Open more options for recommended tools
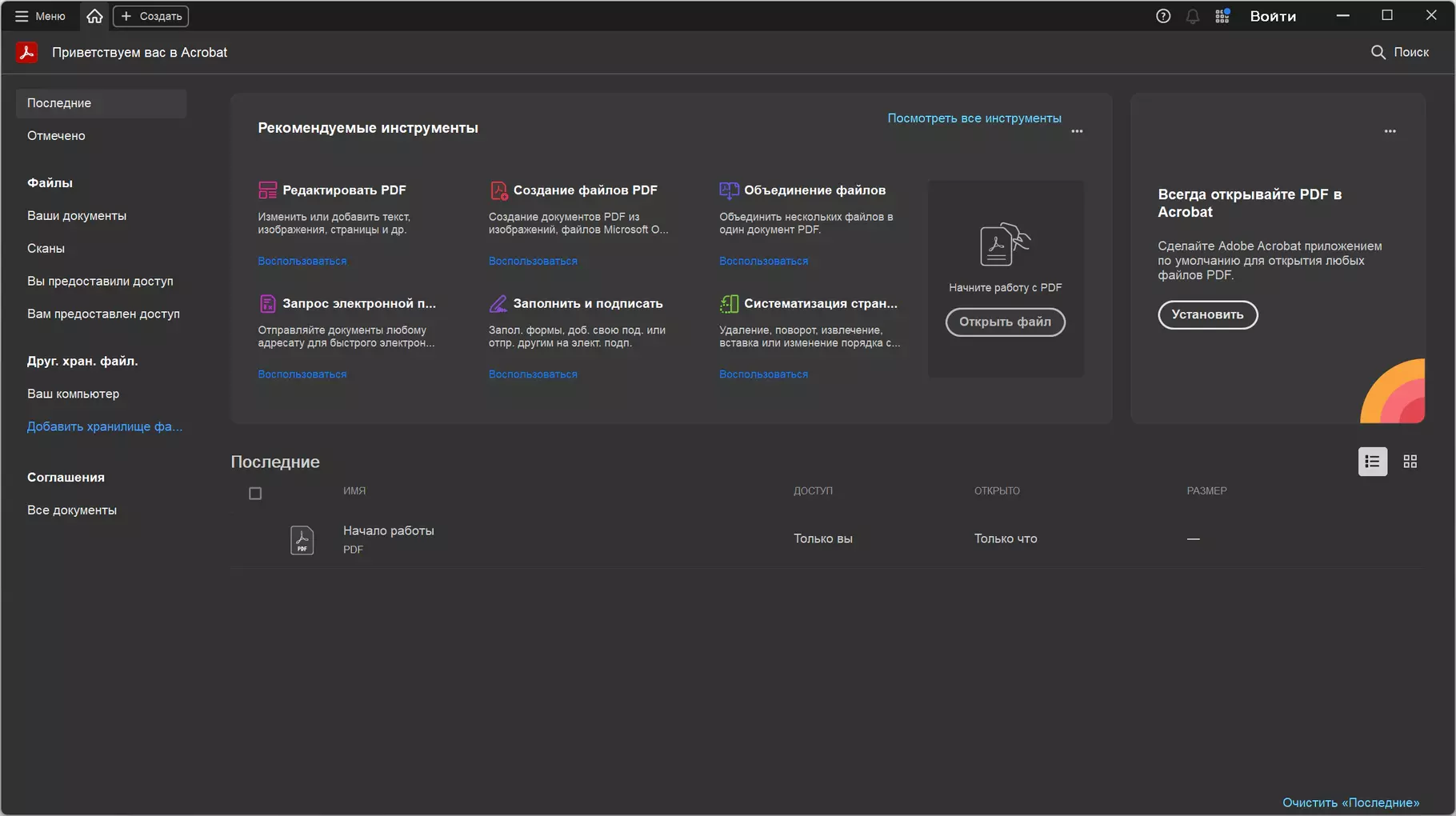 coord(1077,131)
